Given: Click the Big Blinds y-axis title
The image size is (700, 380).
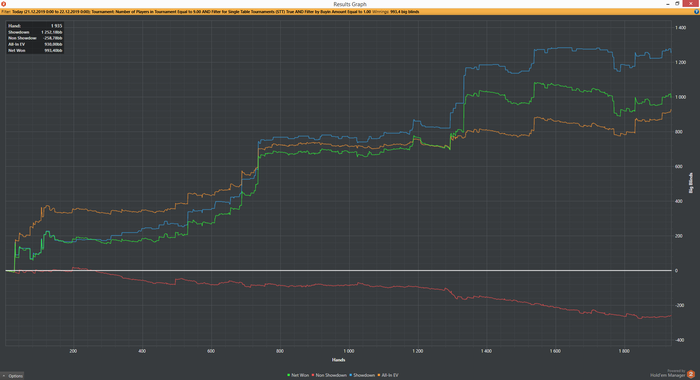Looking at the screenshot, I should pyautogui.click(x=691, y=183).
